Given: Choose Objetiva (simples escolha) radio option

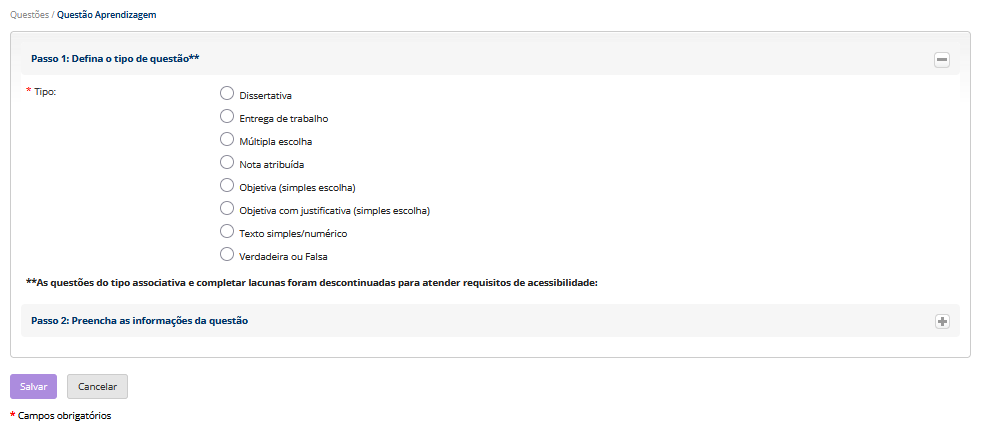Looking at the screenshot, I should click(x=227, y=186).
